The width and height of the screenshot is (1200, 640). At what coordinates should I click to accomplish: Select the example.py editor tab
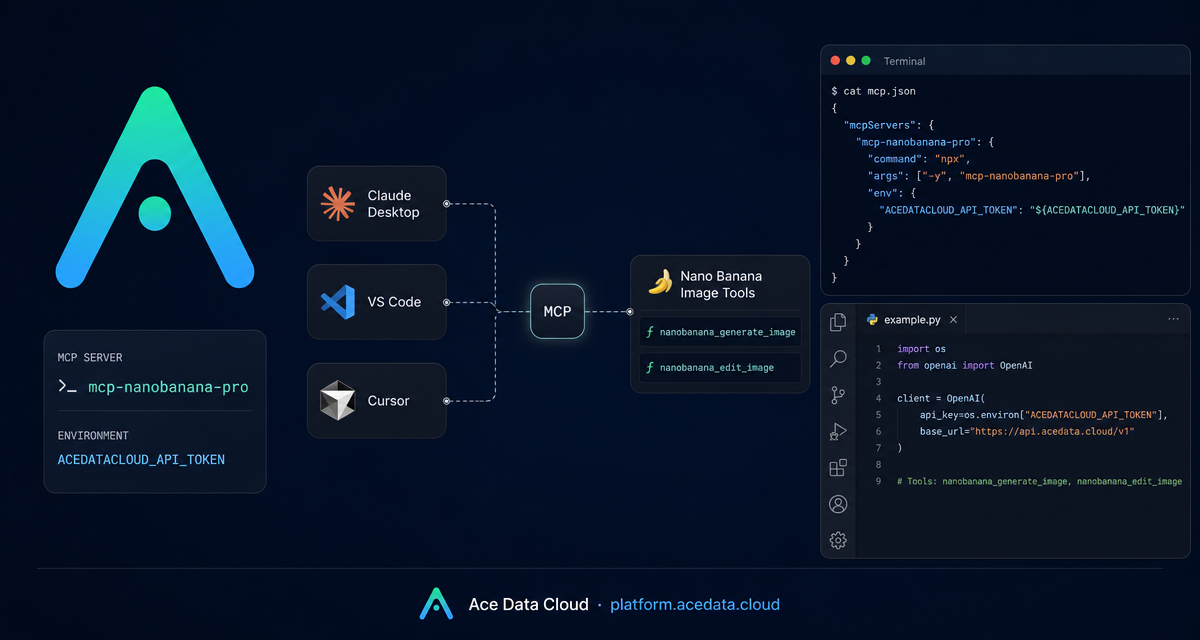click(911, 319)
